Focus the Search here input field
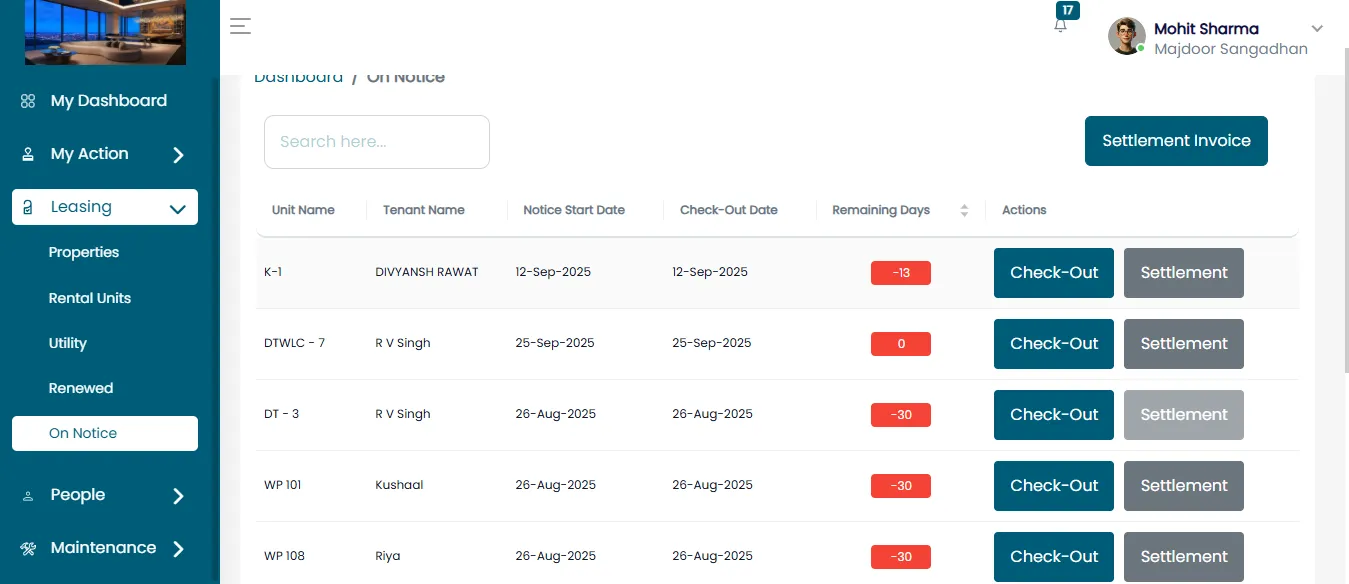Viewport: 1349px width, 584px height. [x=377, y=142]
